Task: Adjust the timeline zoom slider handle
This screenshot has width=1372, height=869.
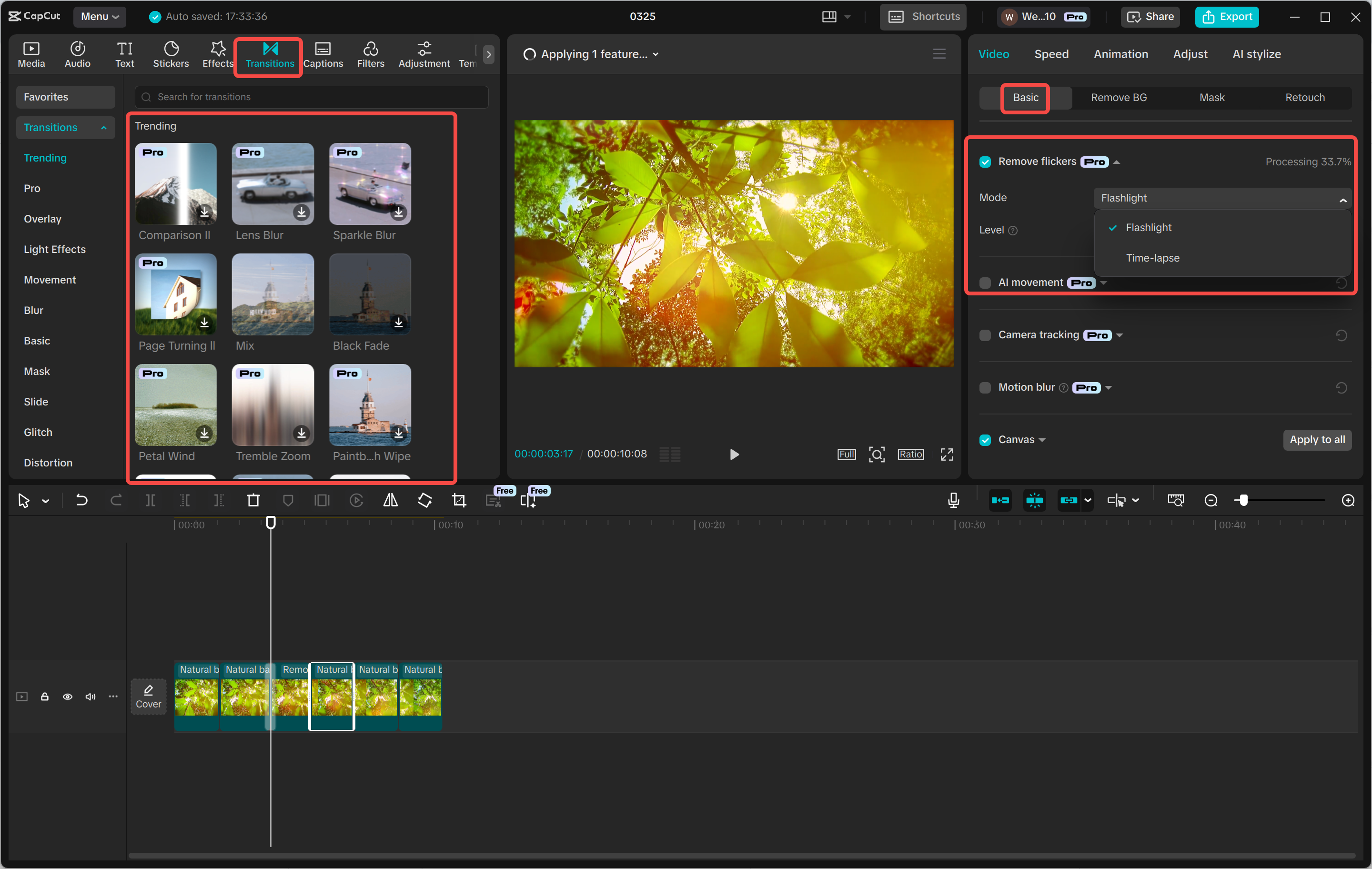Action: coord(1243,500)
